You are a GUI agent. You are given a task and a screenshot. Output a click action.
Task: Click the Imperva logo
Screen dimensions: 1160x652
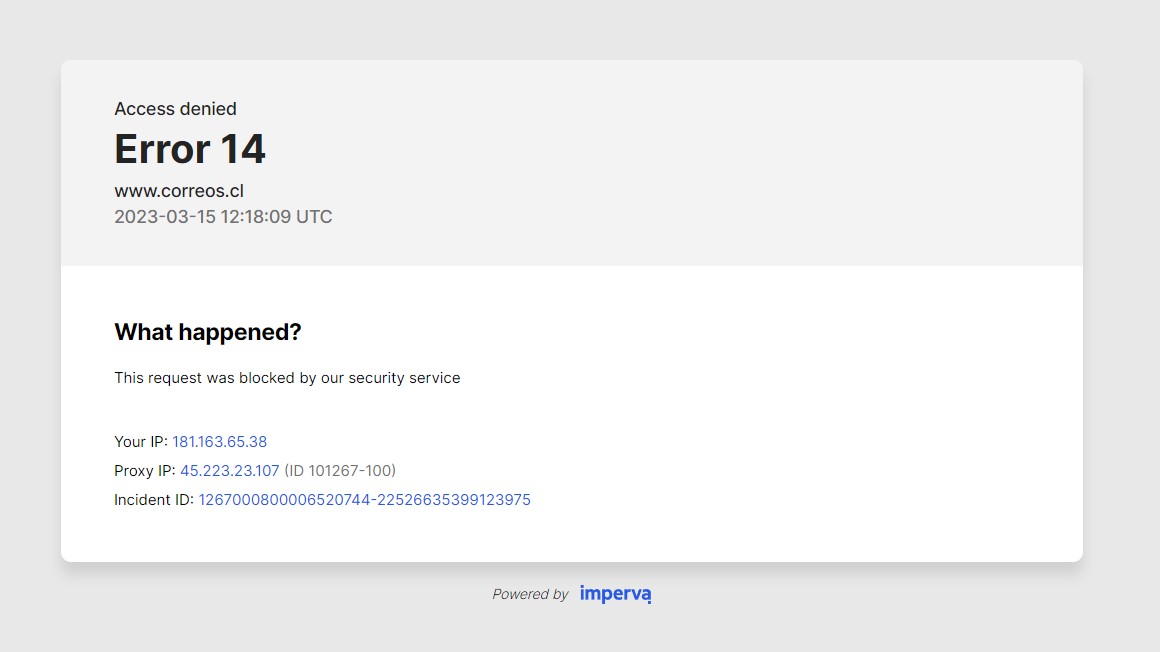[x=615, y=594]
